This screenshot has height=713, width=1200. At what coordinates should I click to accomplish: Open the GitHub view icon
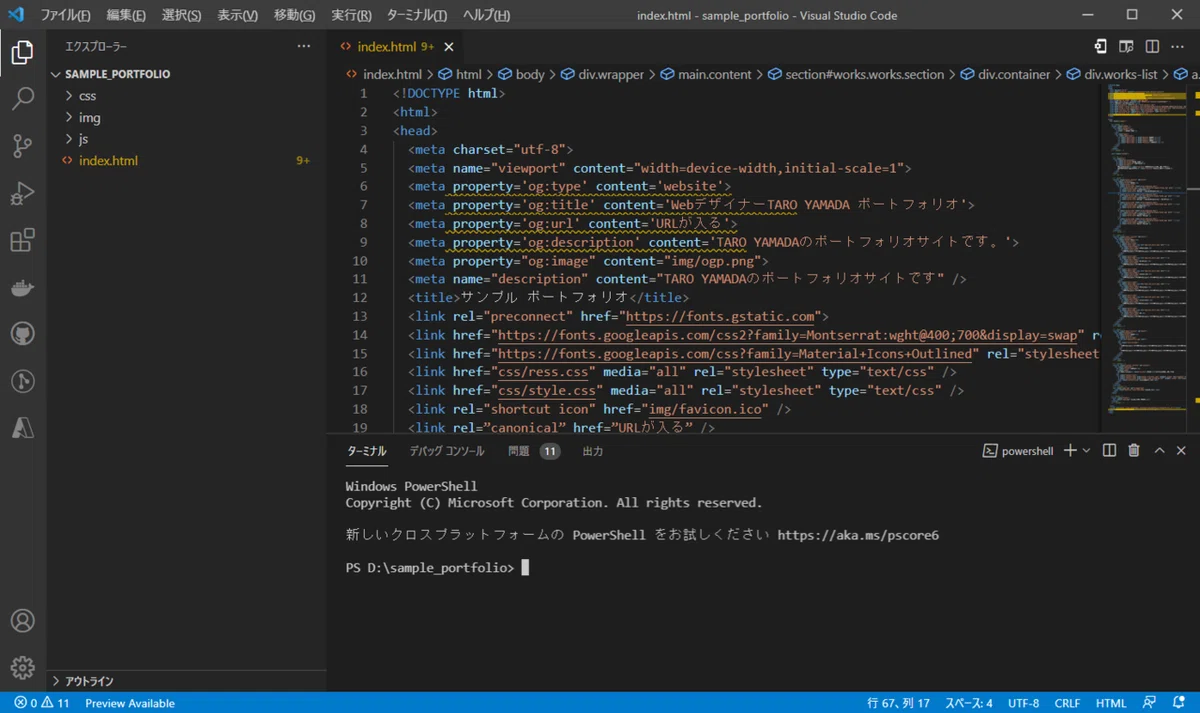pos(23,334)
